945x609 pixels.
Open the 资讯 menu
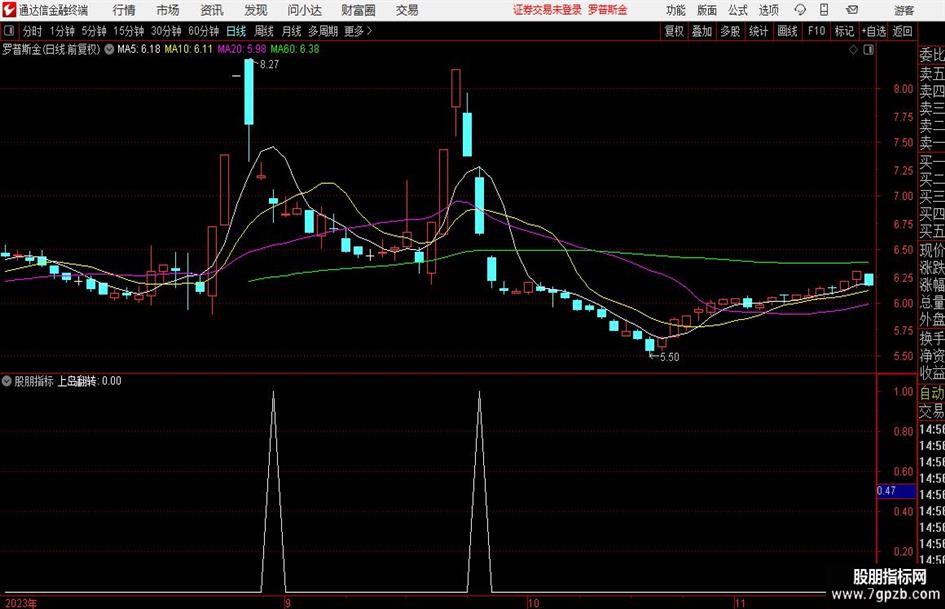click(212, 10)
